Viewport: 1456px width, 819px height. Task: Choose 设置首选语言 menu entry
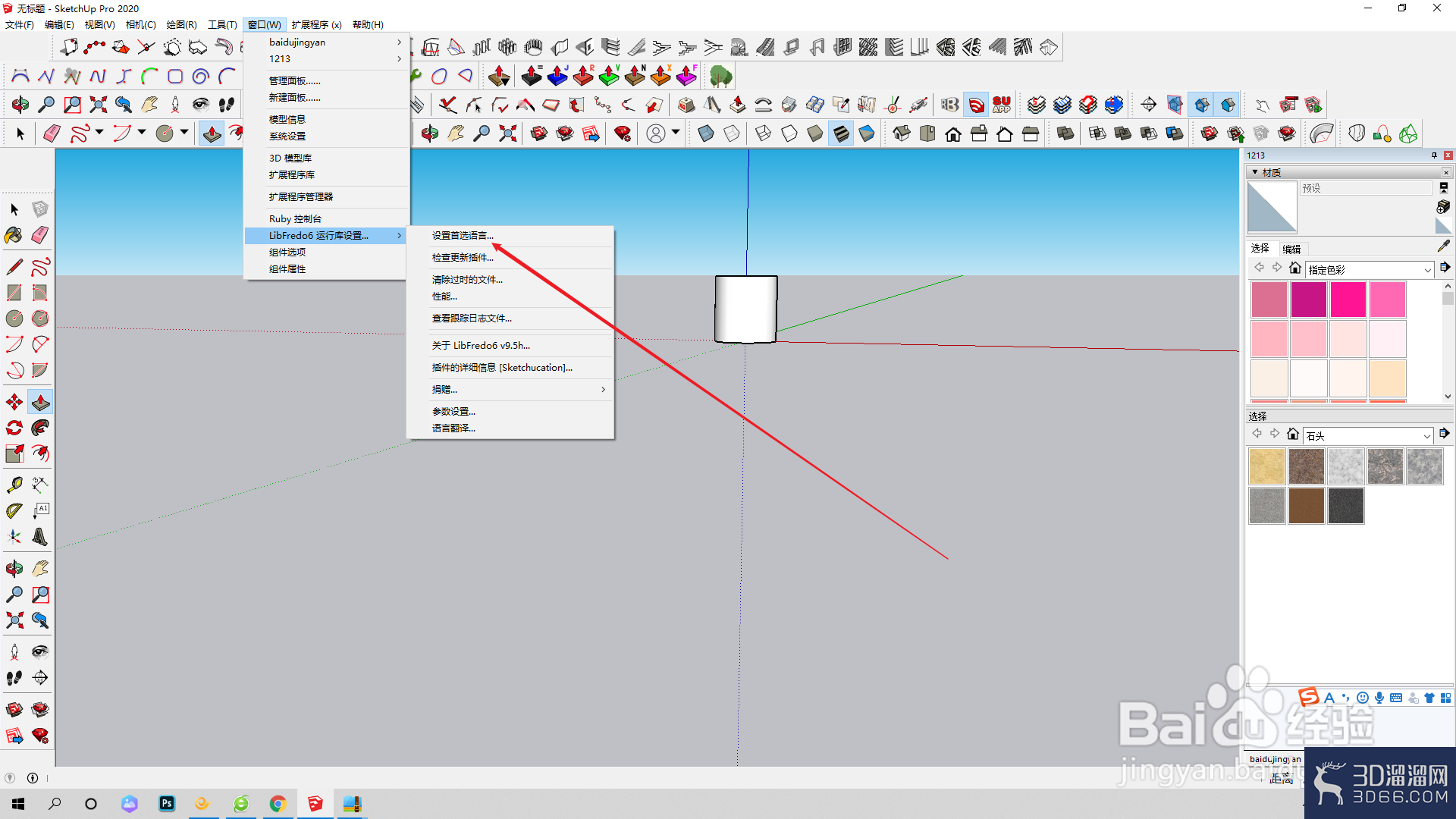pyautogui.click(x=463, y=236)
